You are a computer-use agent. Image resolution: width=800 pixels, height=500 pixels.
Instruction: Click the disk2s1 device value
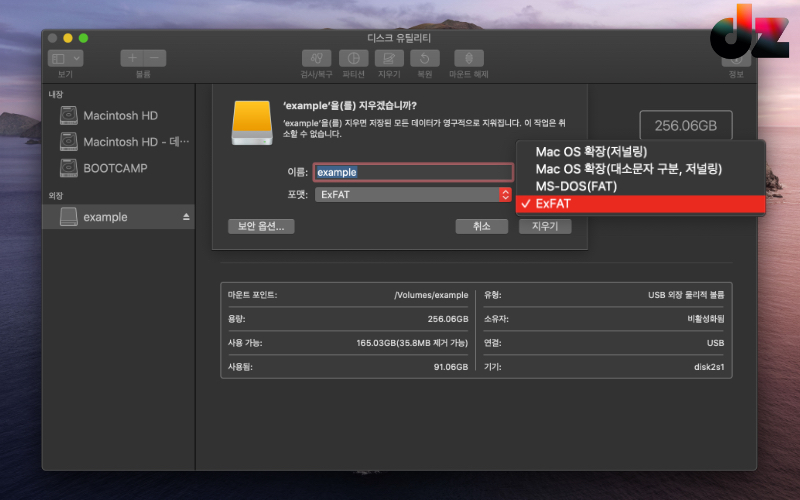[x=709, y=367]
